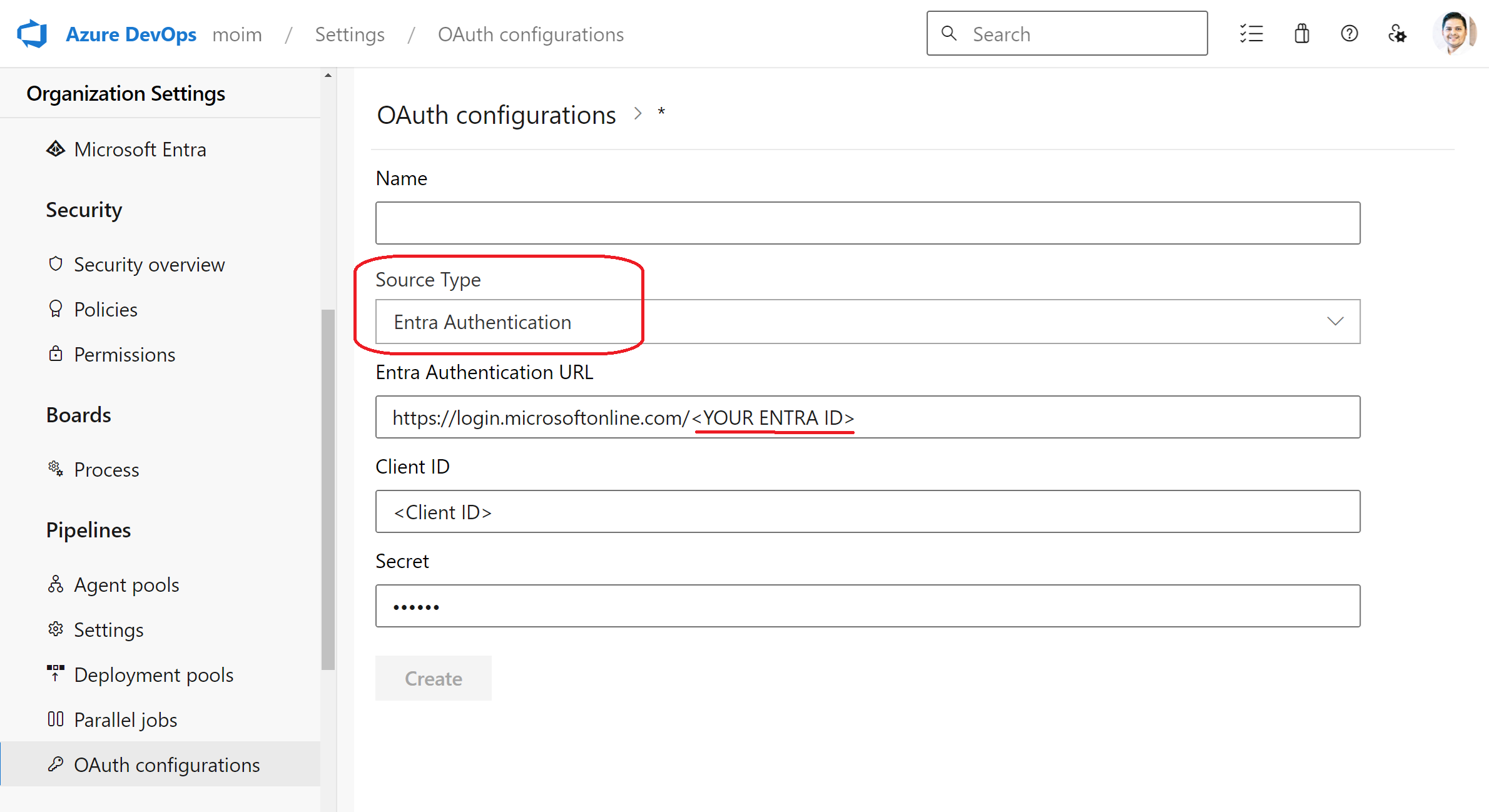Click the sidebar scrollbar thumb

tap(328, 489)
